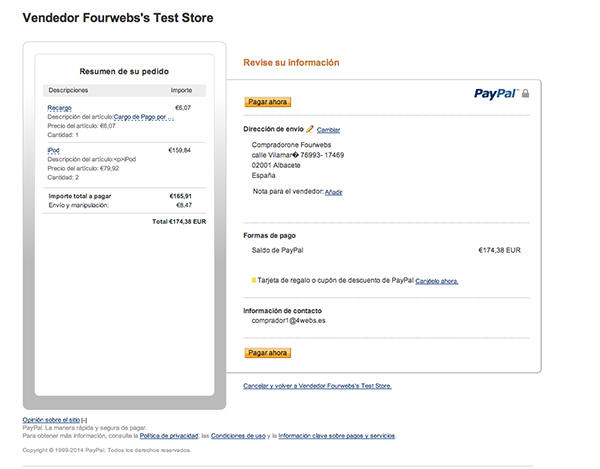Click the bottom Pagar ahora button
The width and height of the screenshot is (600, 469).
[x=267, y=353]
